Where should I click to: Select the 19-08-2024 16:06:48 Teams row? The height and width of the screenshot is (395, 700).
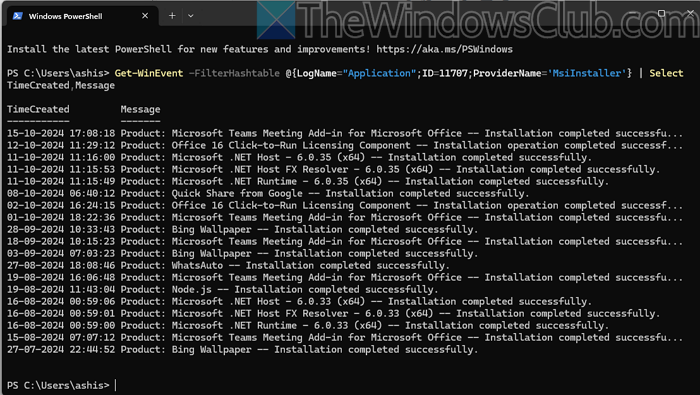click(x=345, y=278)
